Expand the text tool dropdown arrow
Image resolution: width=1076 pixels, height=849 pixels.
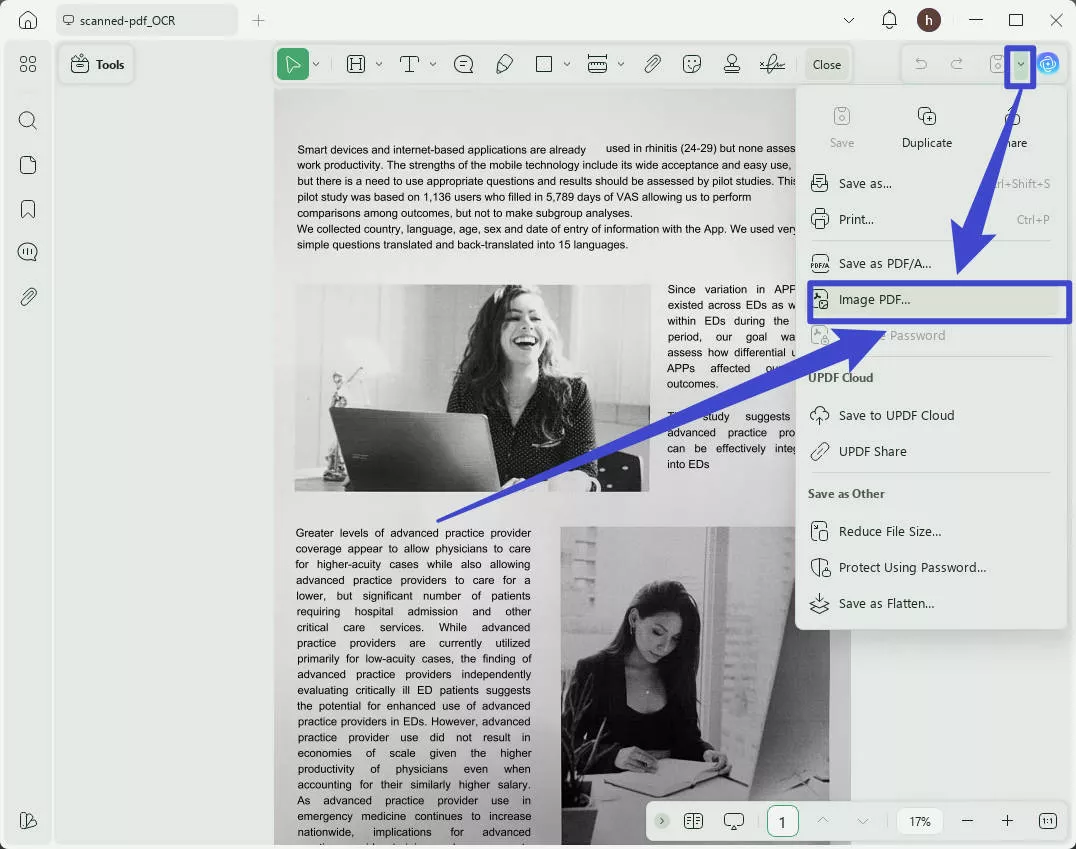click(433, 64)
